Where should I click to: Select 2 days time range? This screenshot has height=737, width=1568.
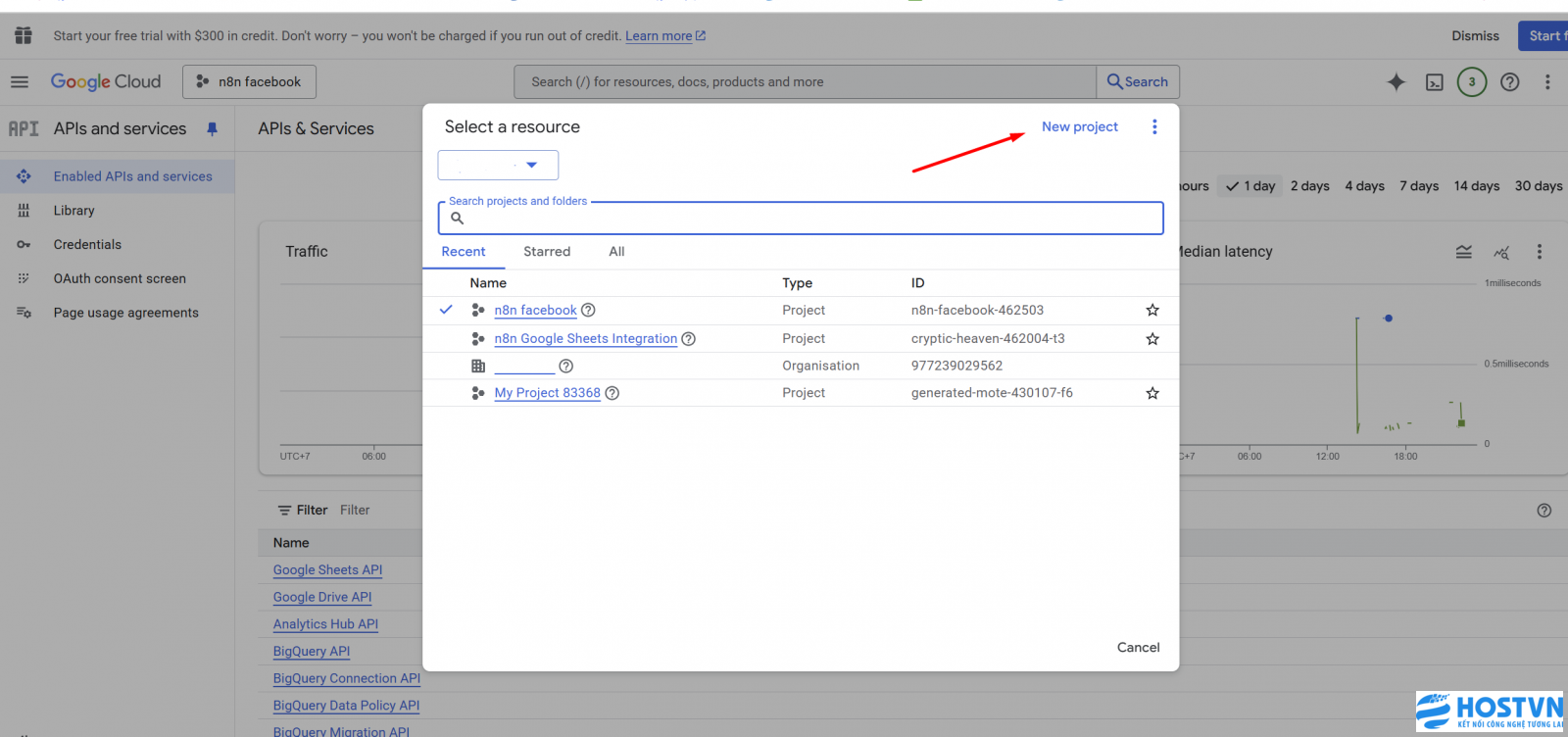1310,186
